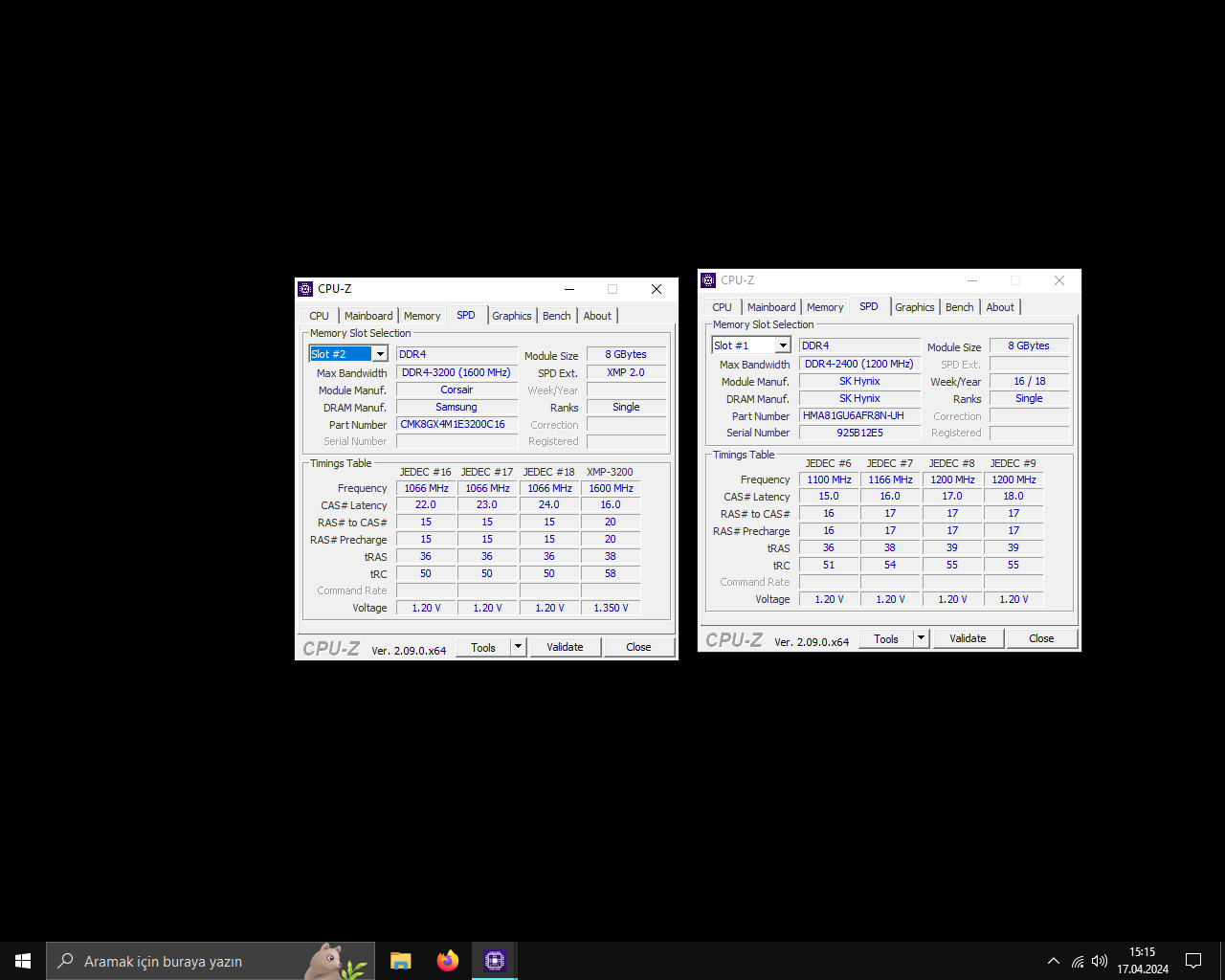Select the Memory tab in the Slot #1 window
The image size is (1225, 980).
(x=825, y=307)
